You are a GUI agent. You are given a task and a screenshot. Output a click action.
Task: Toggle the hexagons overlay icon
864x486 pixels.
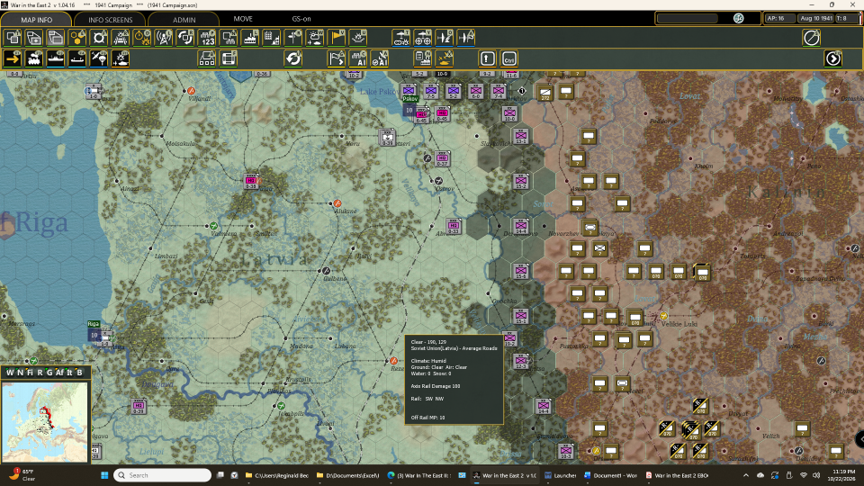click(x=77, y=38)
